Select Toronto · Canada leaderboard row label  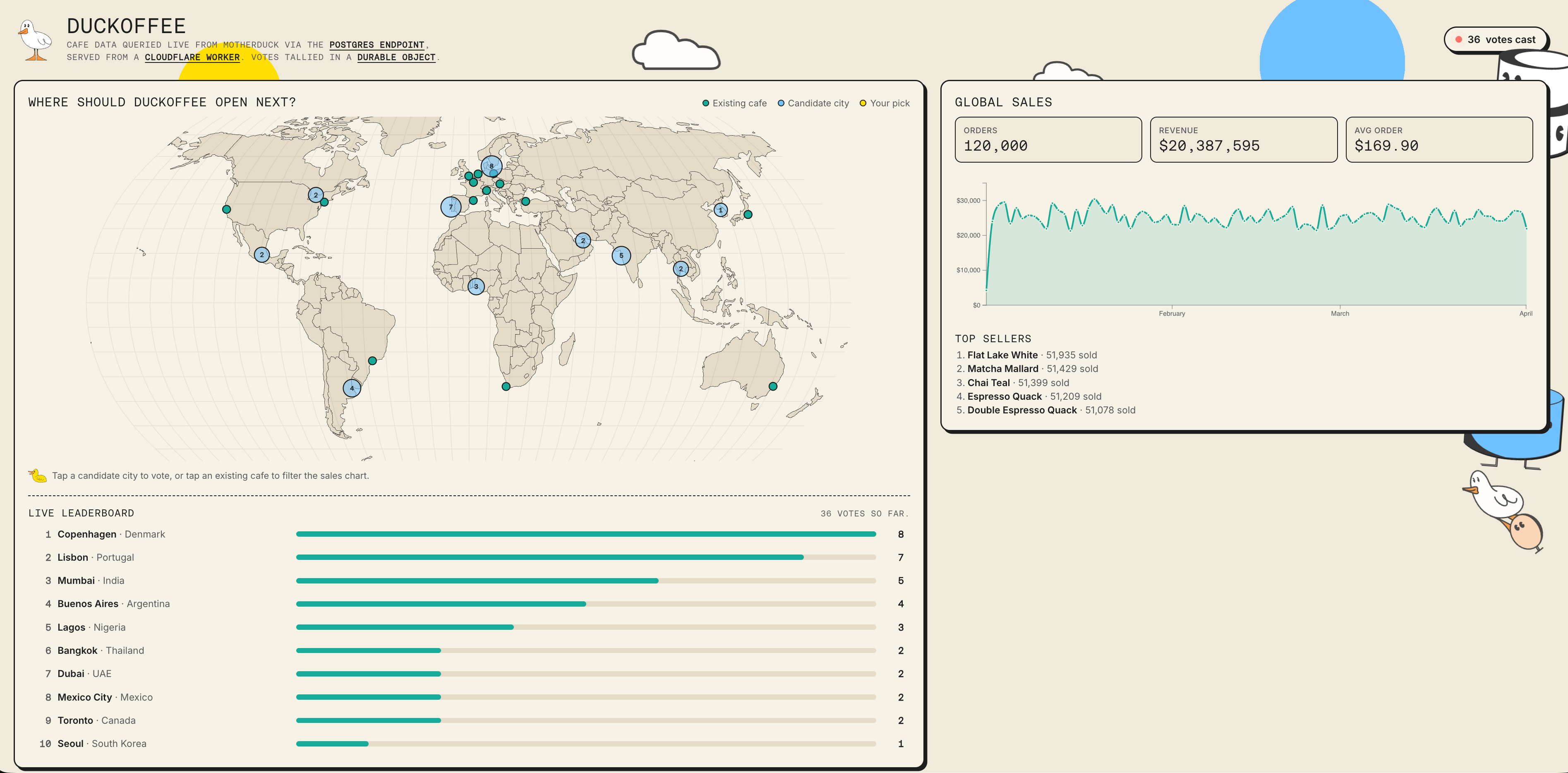[x=96, y=721]
